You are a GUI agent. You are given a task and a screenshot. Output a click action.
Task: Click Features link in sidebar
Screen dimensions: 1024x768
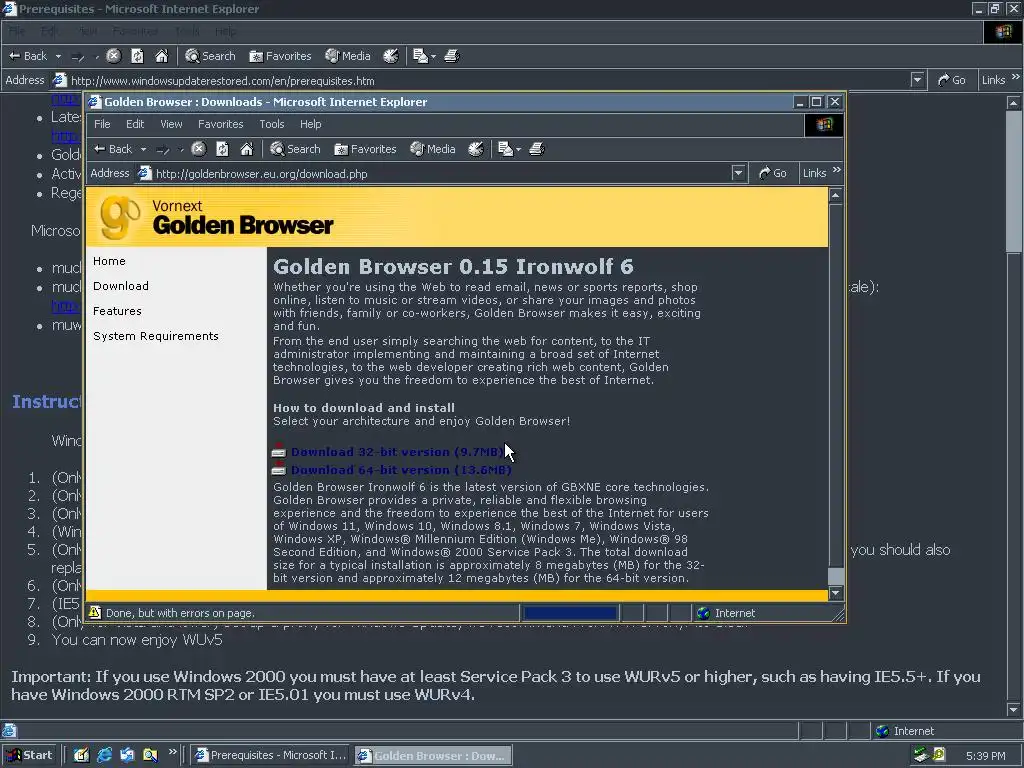click(117, 311)
